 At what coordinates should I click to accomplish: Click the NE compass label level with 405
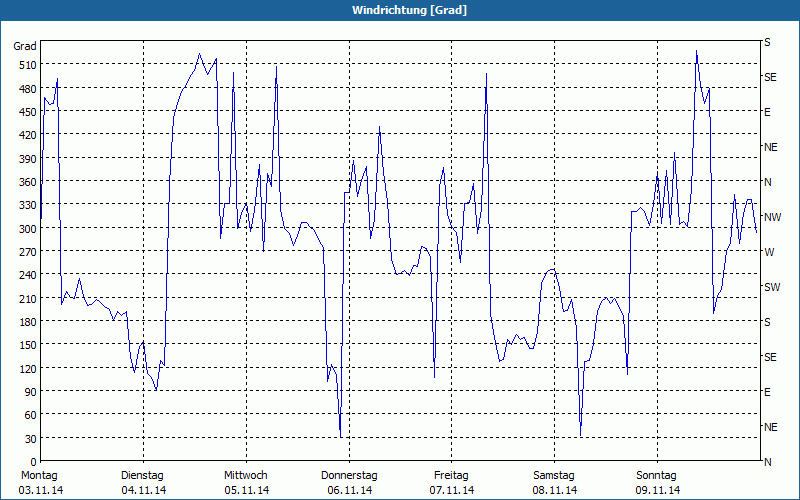click(770, 147)
